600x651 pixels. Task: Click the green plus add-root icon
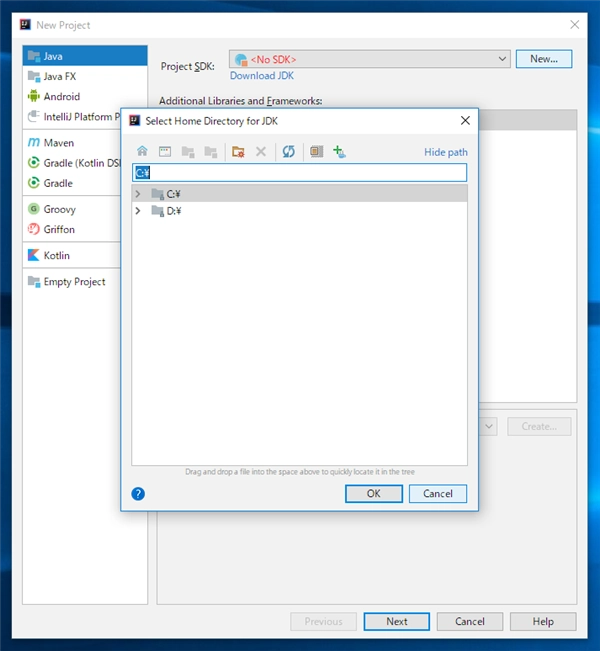coord(339,151)
